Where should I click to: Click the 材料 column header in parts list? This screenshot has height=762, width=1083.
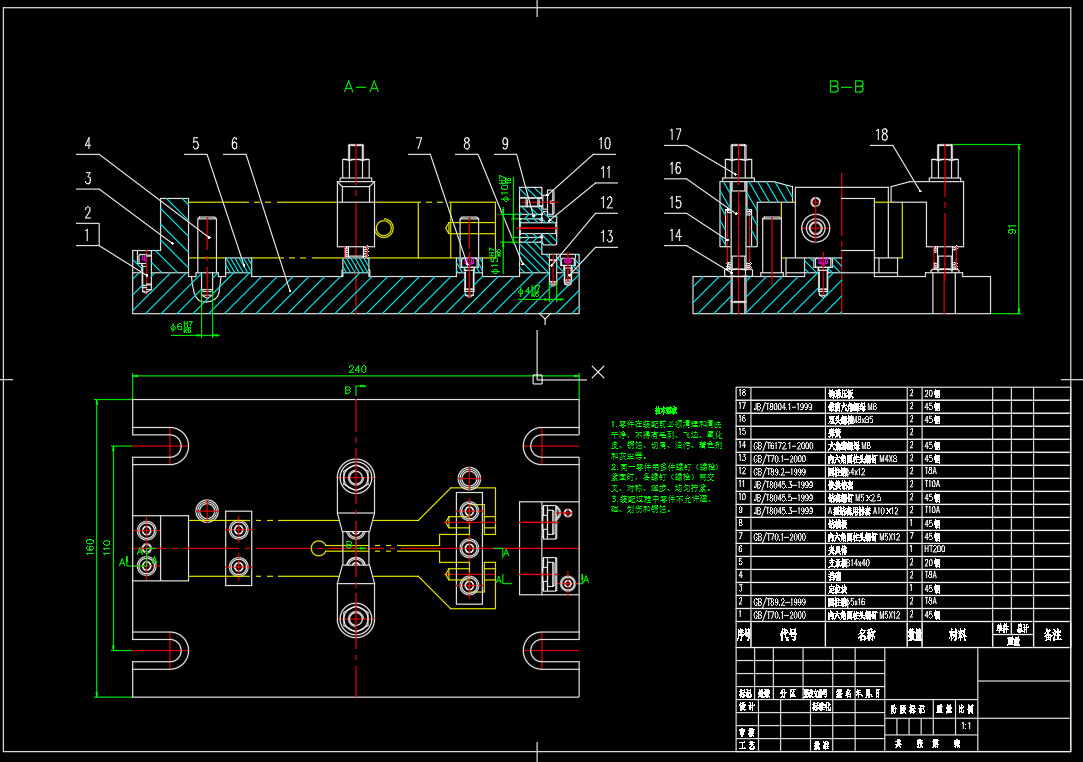click(x=957, y=634)
